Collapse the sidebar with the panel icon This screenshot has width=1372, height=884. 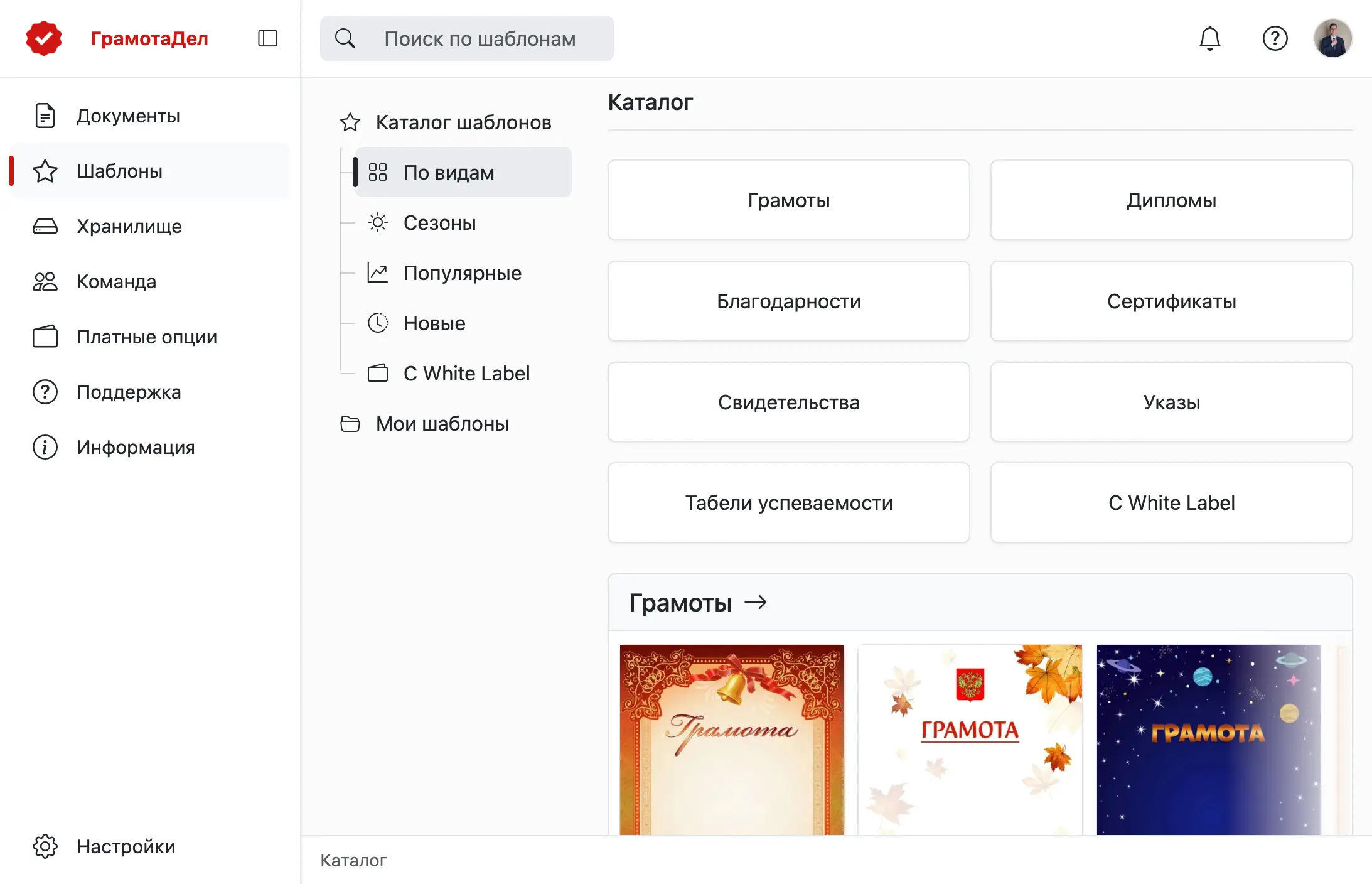click(x=267, y=38)
